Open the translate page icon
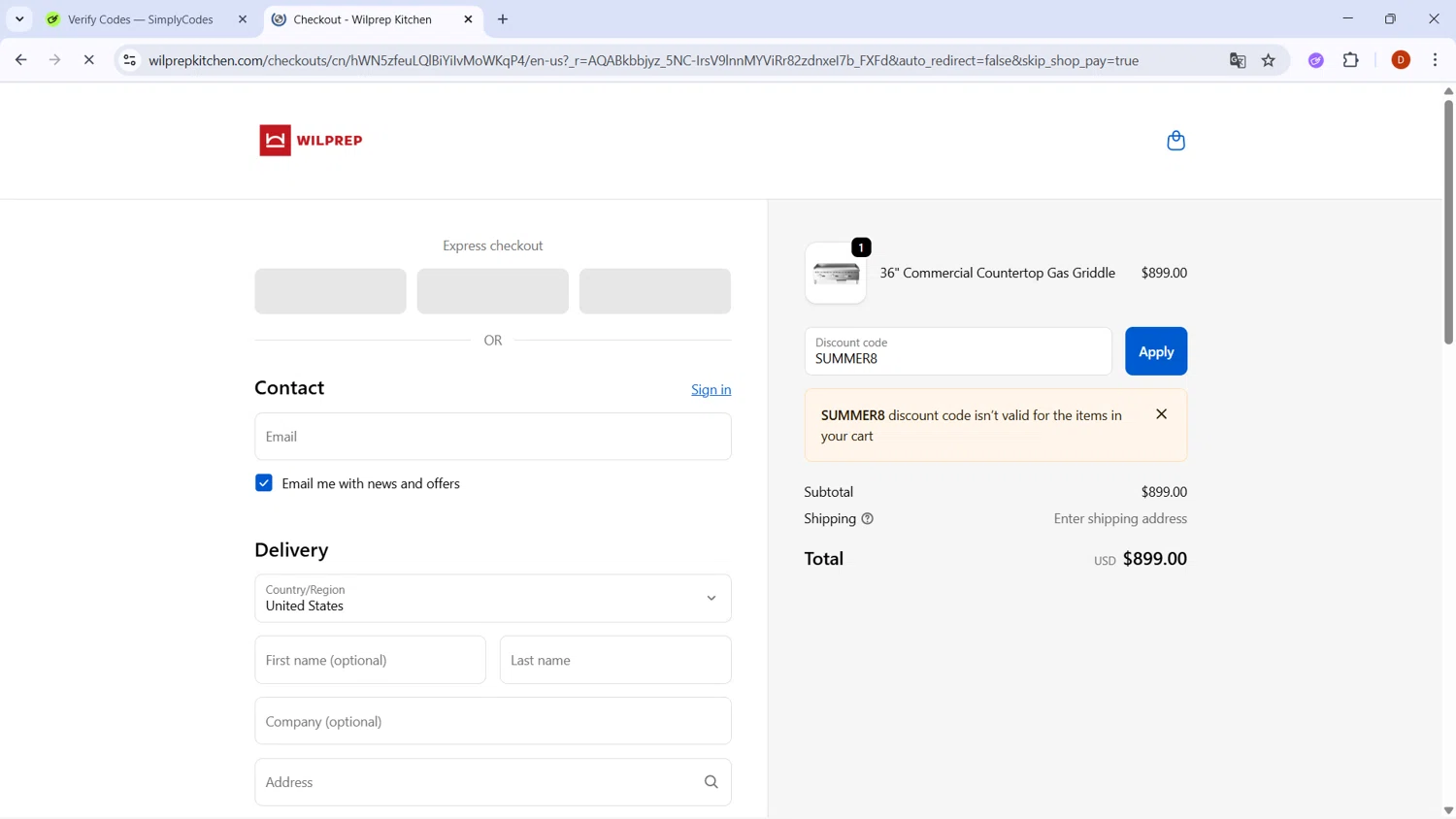This screenshot has width=1456, height=819. 1238,60
